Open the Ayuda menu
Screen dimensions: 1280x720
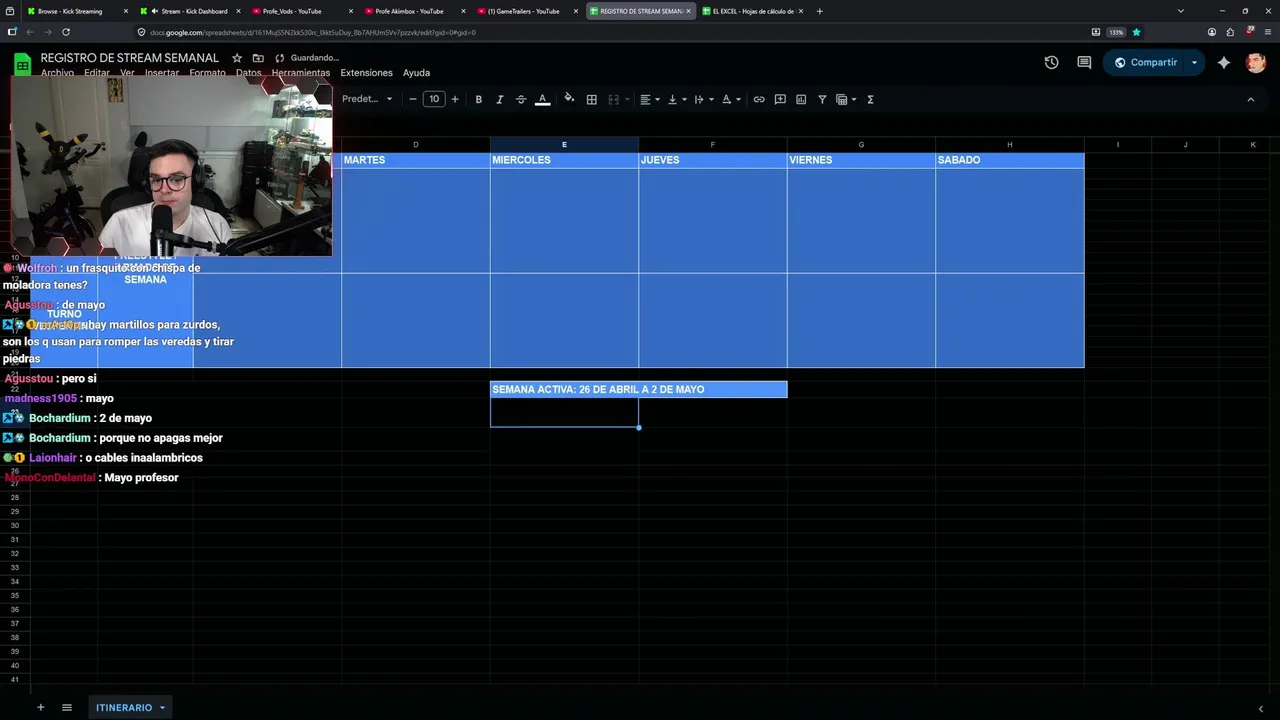416,73
